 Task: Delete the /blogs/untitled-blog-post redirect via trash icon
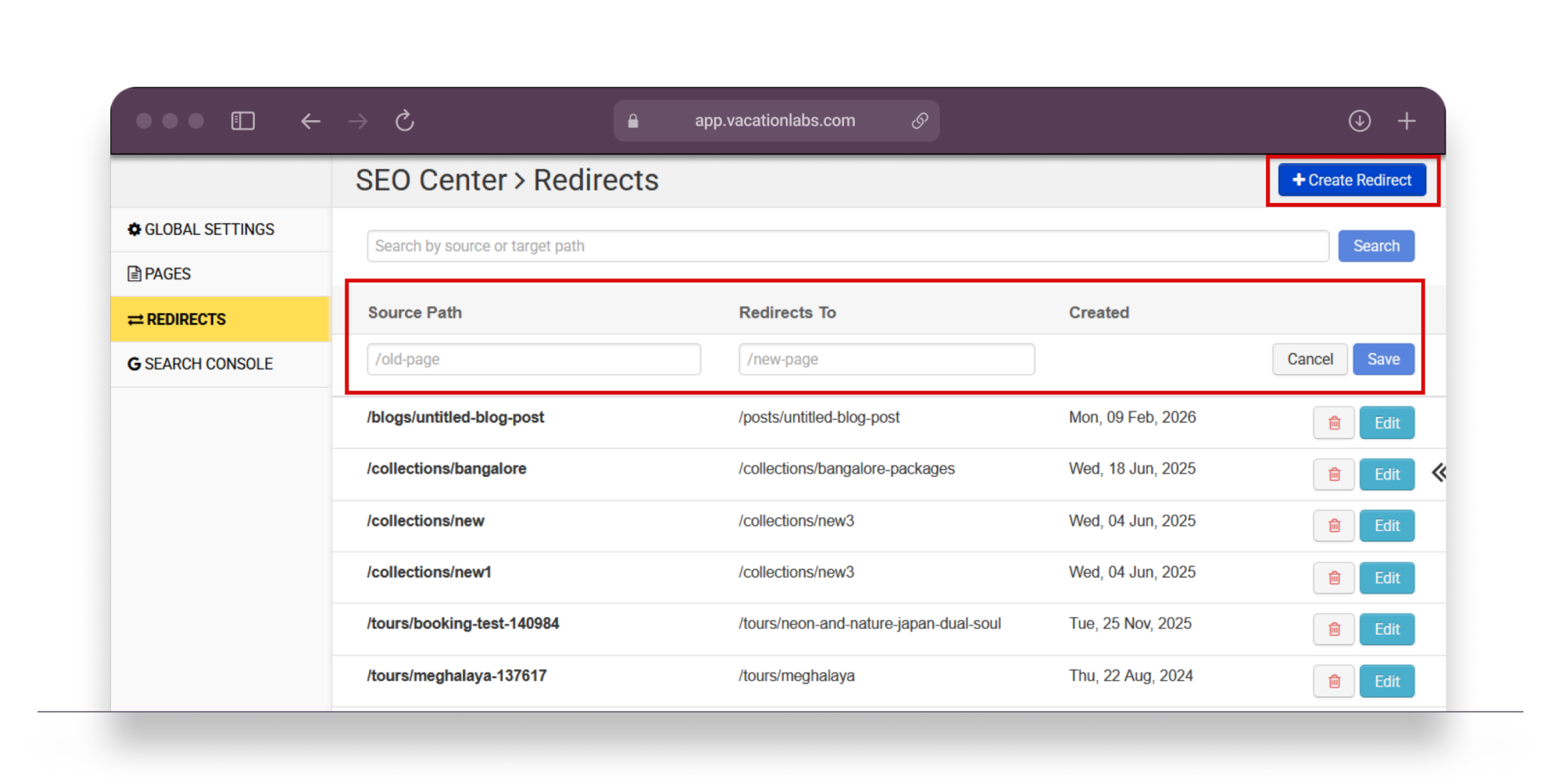tap(1334, 422)
